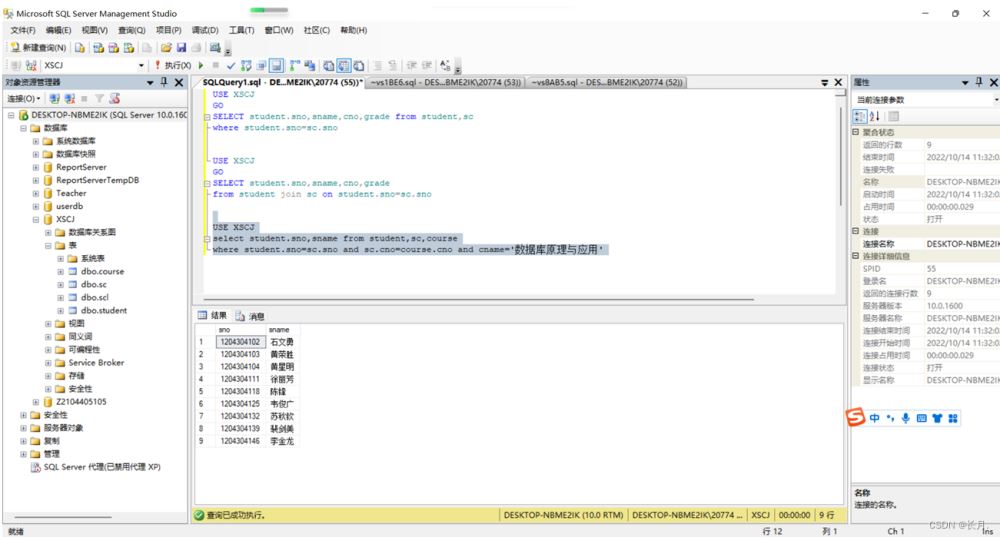The width and height of the screenshot is (1000, 537).
Task: Open the 查询(Q) menu
Action: coord(131,30)
